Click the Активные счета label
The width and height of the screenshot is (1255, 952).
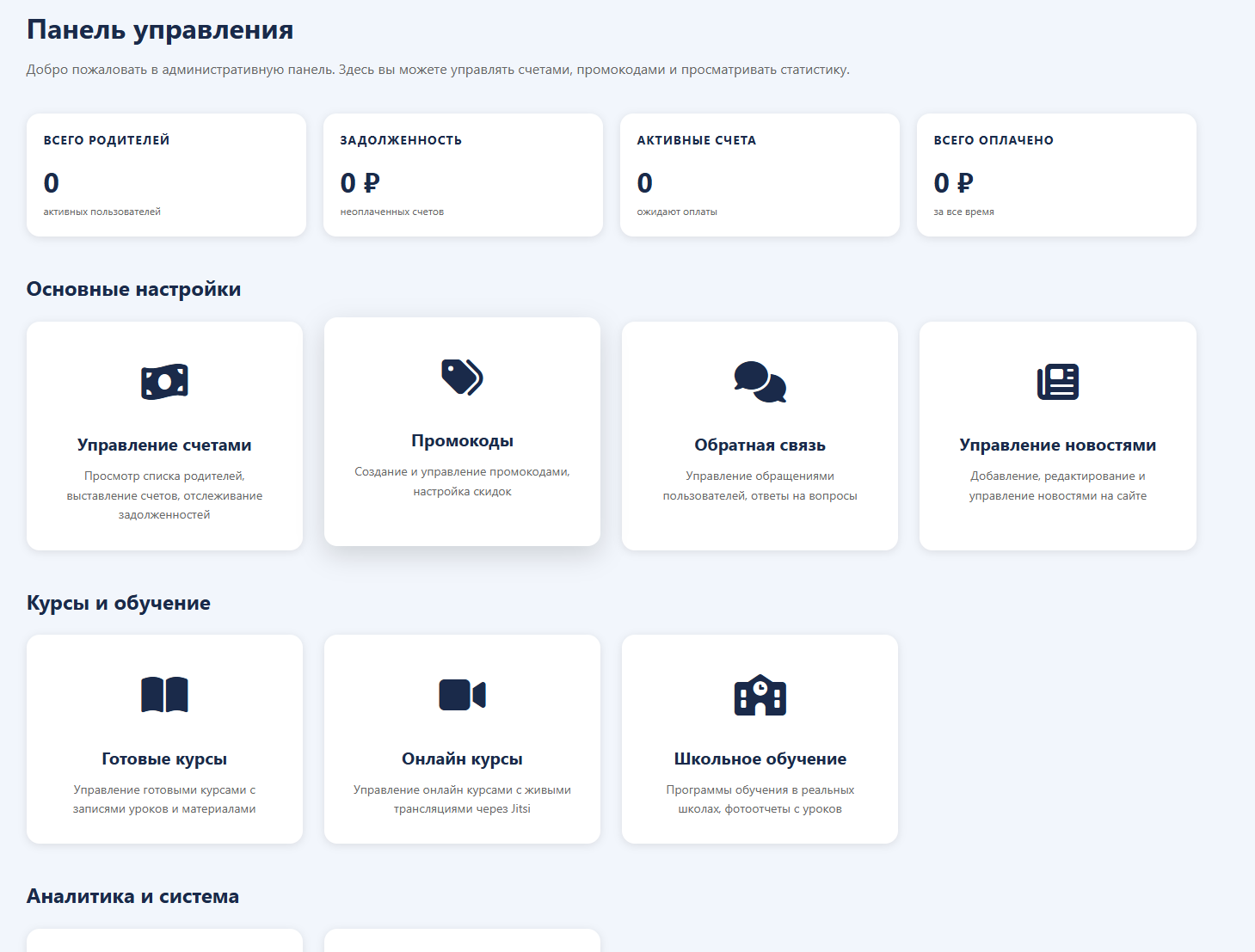[x=697, y=140]
